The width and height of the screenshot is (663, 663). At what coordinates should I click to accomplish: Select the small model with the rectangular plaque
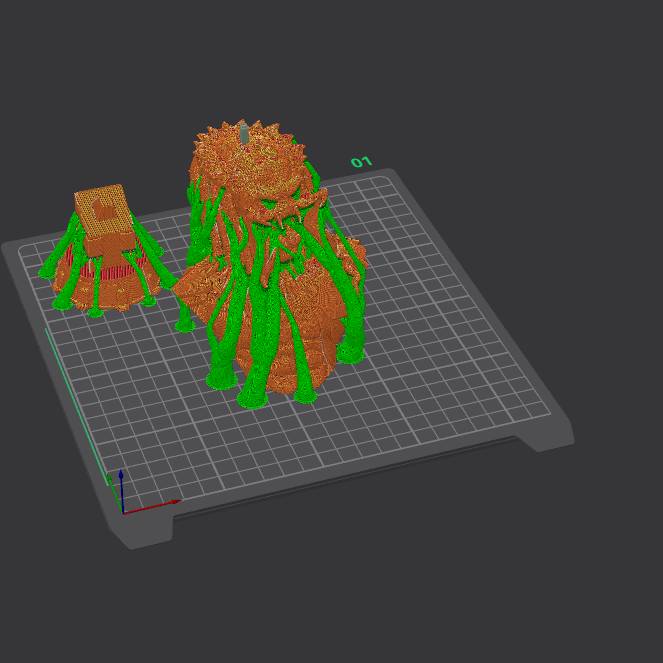[106, 252]
